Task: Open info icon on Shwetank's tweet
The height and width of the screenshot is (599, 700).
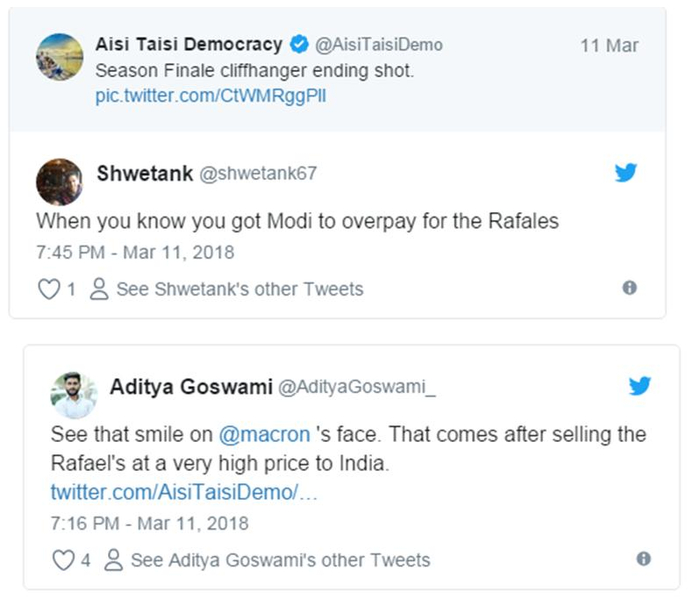Action: click(x=629, y=288)
